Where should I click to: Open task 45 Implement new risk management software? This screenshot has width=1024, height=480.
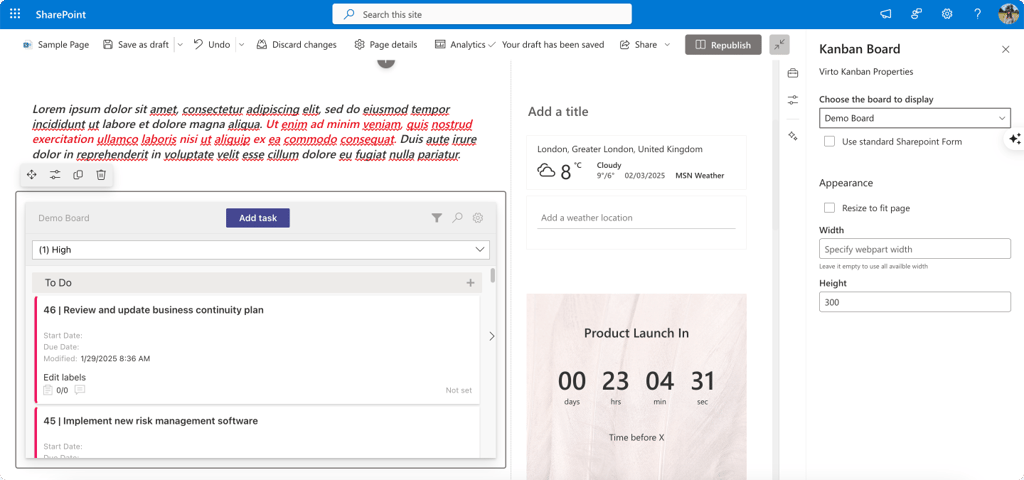tap(151, 421)
